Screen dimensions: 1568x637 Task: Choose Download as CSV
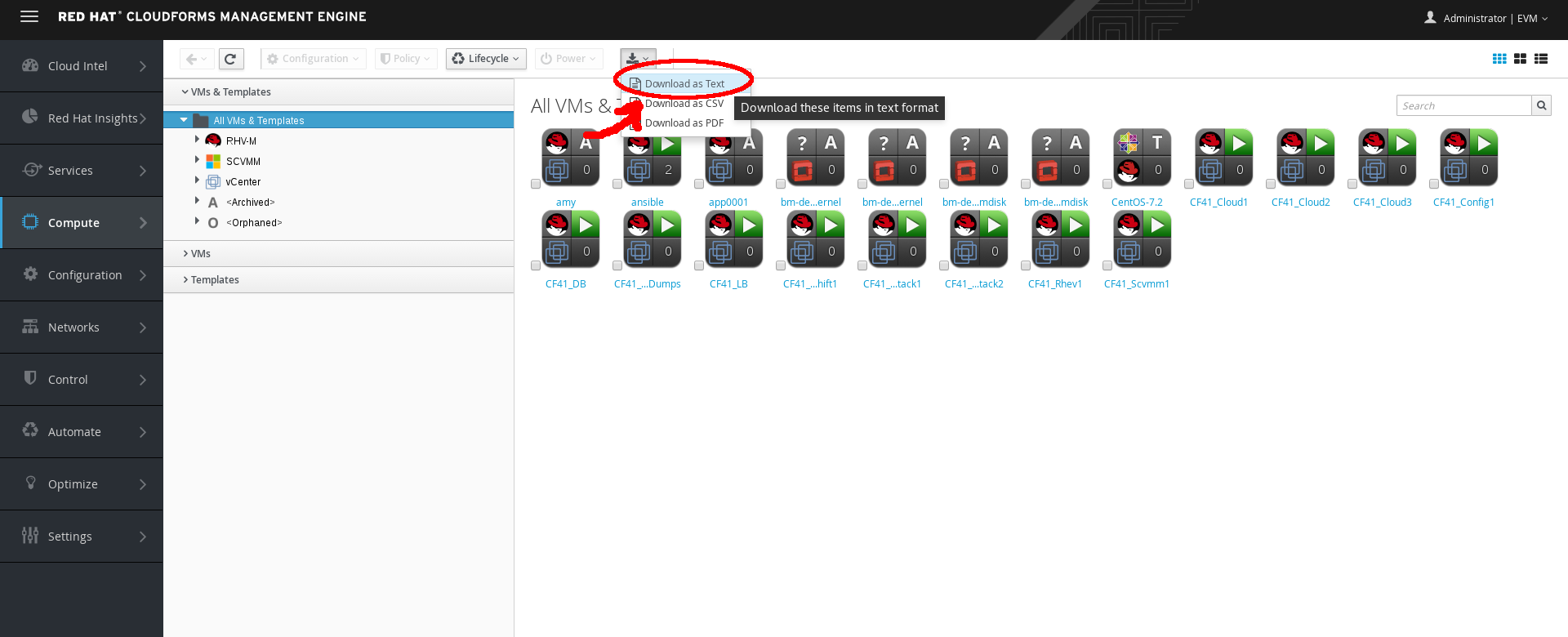pyautogui.click(x=684, y=104)
